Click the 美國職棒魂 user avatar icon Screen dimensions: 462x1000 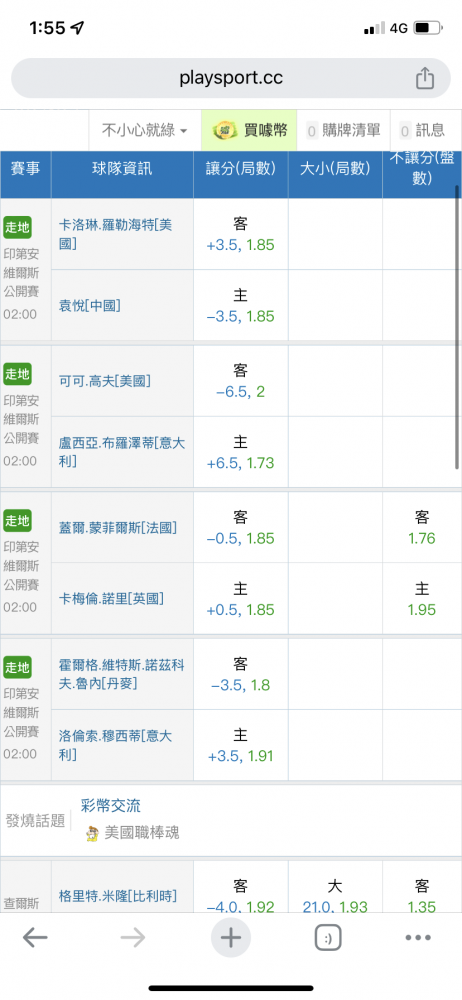[x=93, y=832]
